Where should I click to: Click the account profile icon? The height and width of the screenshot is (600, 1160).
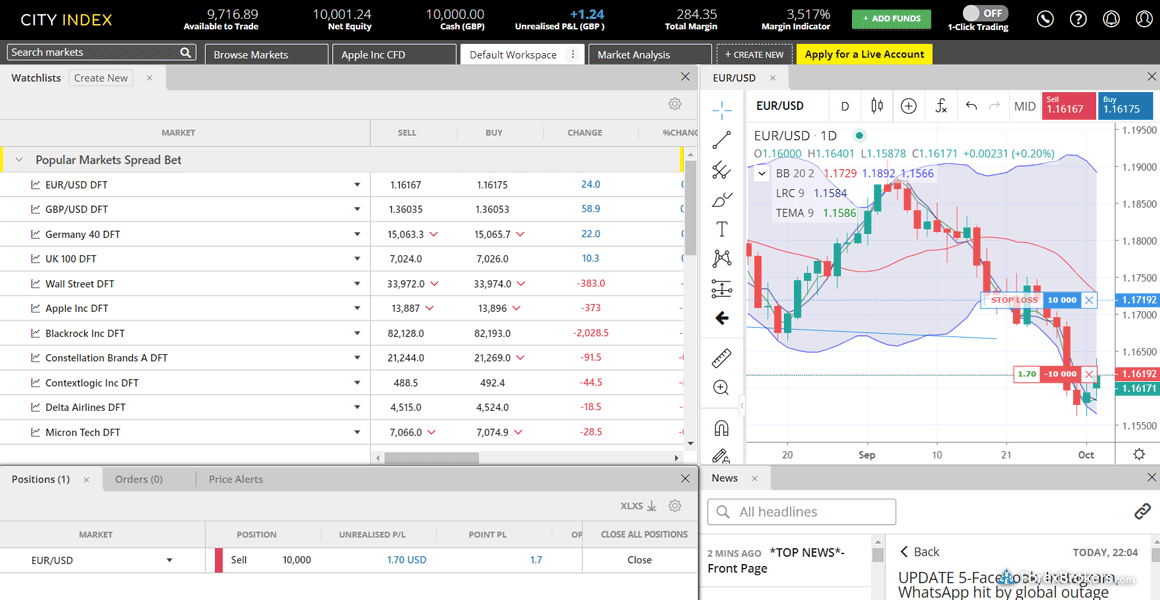pyautogui.click(x=1145, y=18)
